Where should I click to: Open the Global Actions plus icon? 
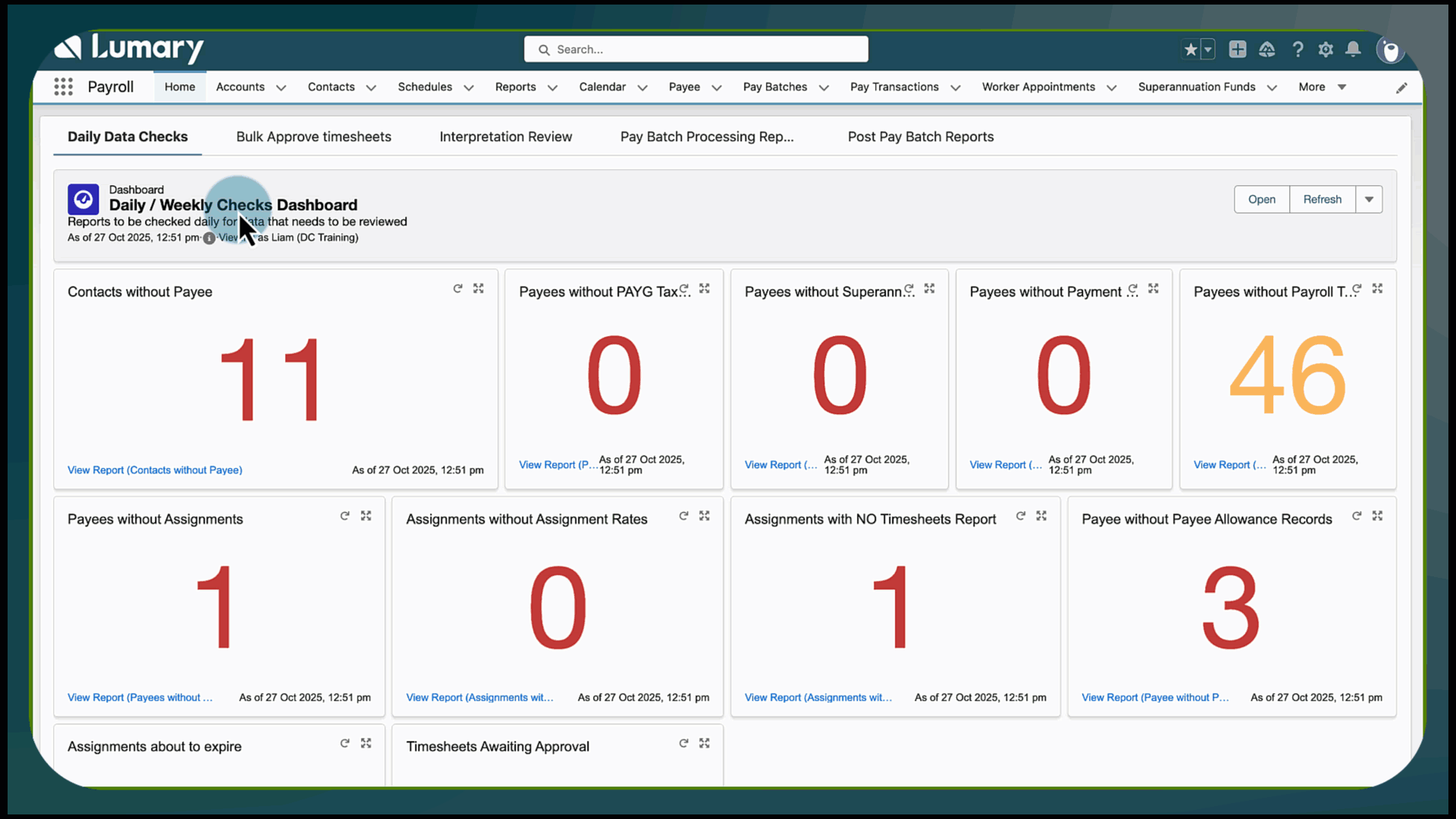(x=1238, y=49)
